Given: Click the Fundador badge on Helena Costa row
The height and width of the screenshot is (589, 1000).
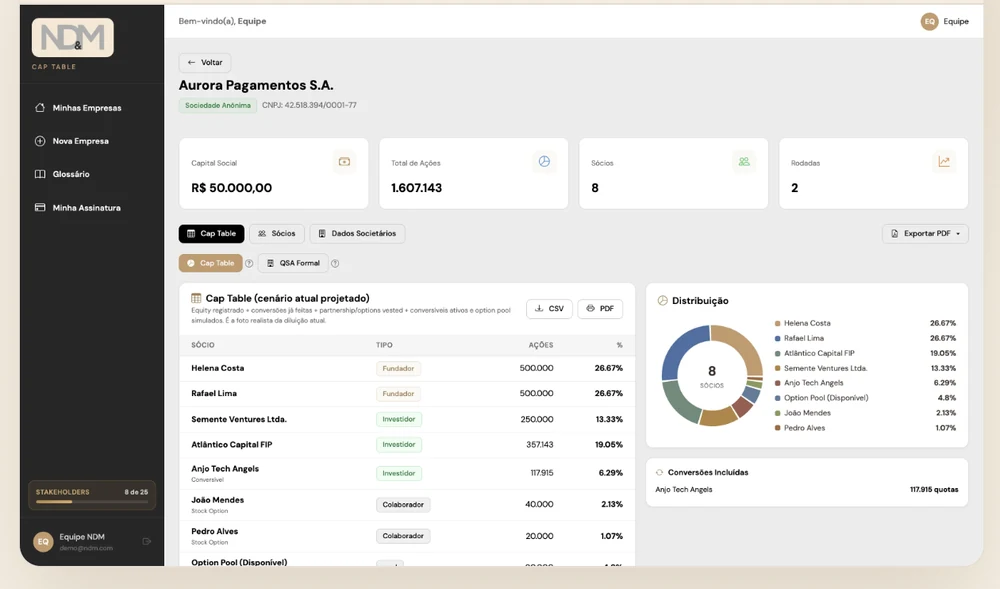Looking at the screenshot, I should (398, 368).
